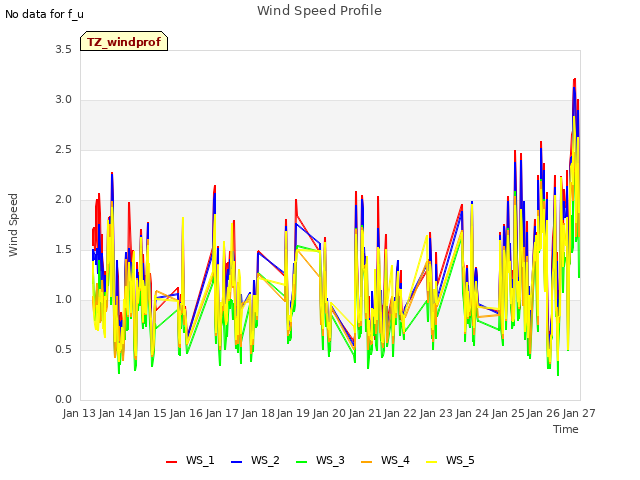Image resolution: width=640 pixels, height=480 pixels.
Task: Click the green WS_3 legend marker
Action: [301, 462]
